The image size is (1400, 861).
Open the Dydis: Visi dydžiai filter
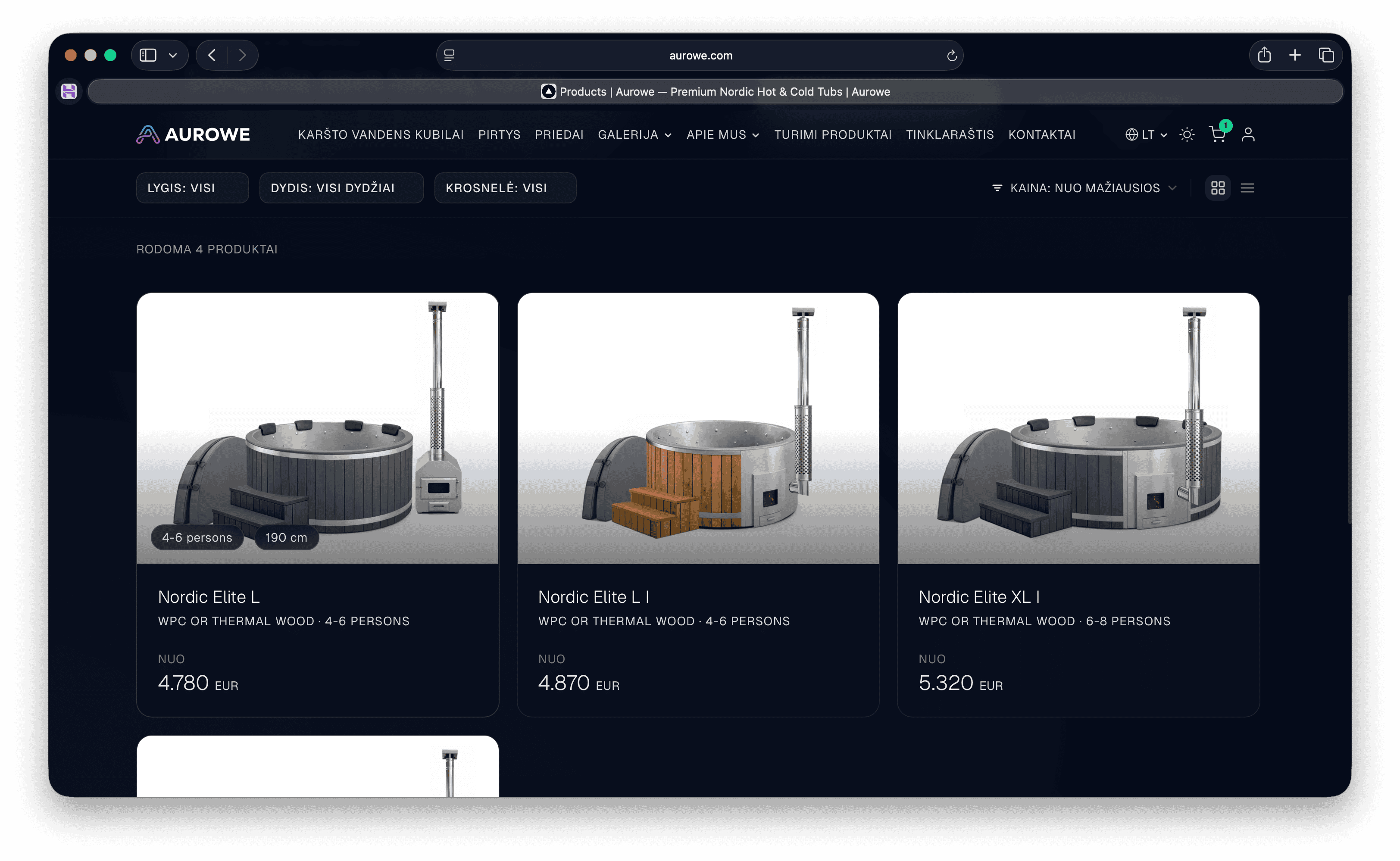tap(341, 188)
